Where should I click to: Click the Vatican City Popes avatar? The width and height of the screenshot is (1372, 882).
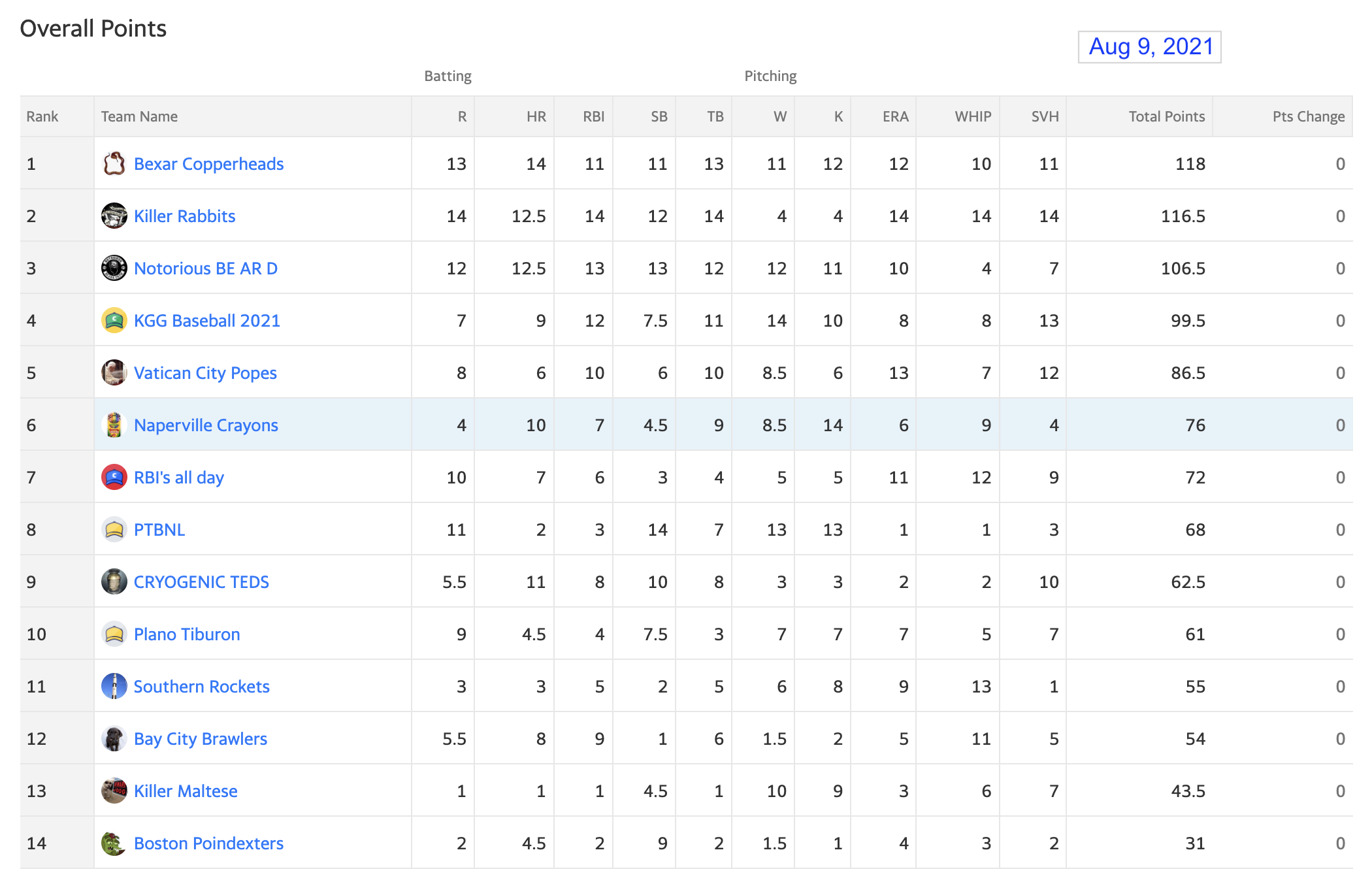(x=114, y=372)
